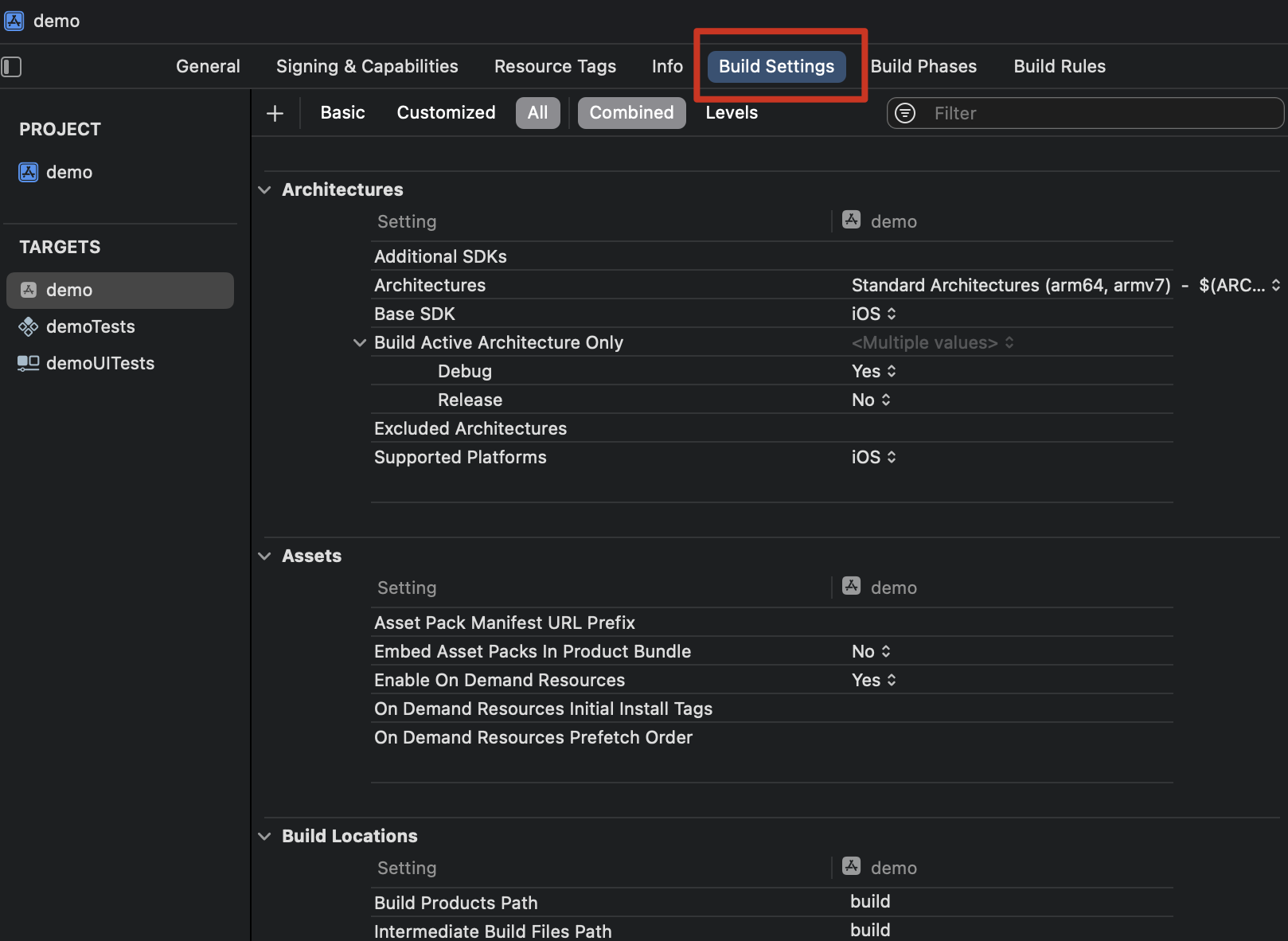Open the Architectures value dropdown
Viewport: 1288px width, 941px height.
pos(1066,285)
